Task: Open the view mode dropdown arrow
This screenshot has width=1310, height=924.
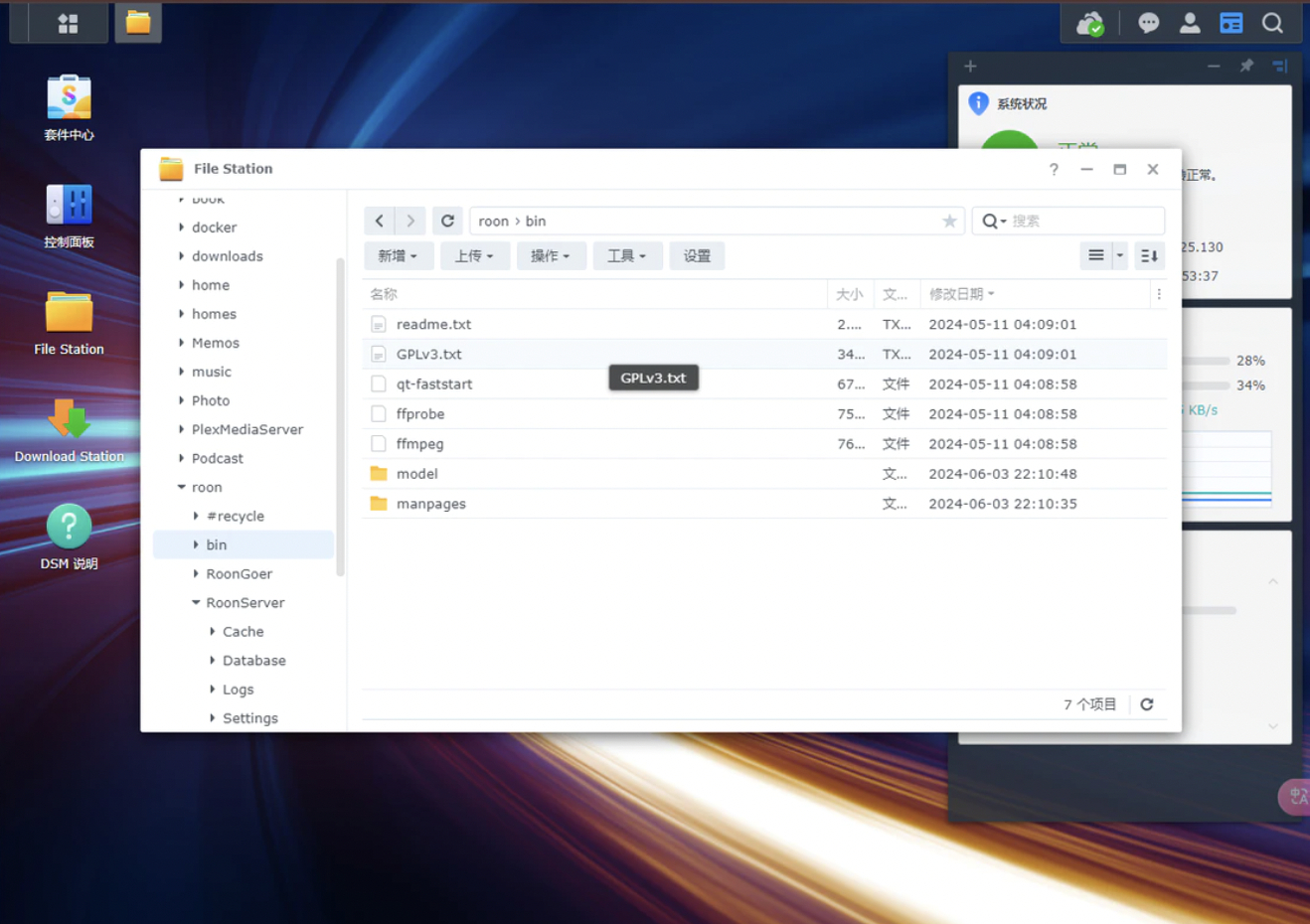Action: [1119, 256]
